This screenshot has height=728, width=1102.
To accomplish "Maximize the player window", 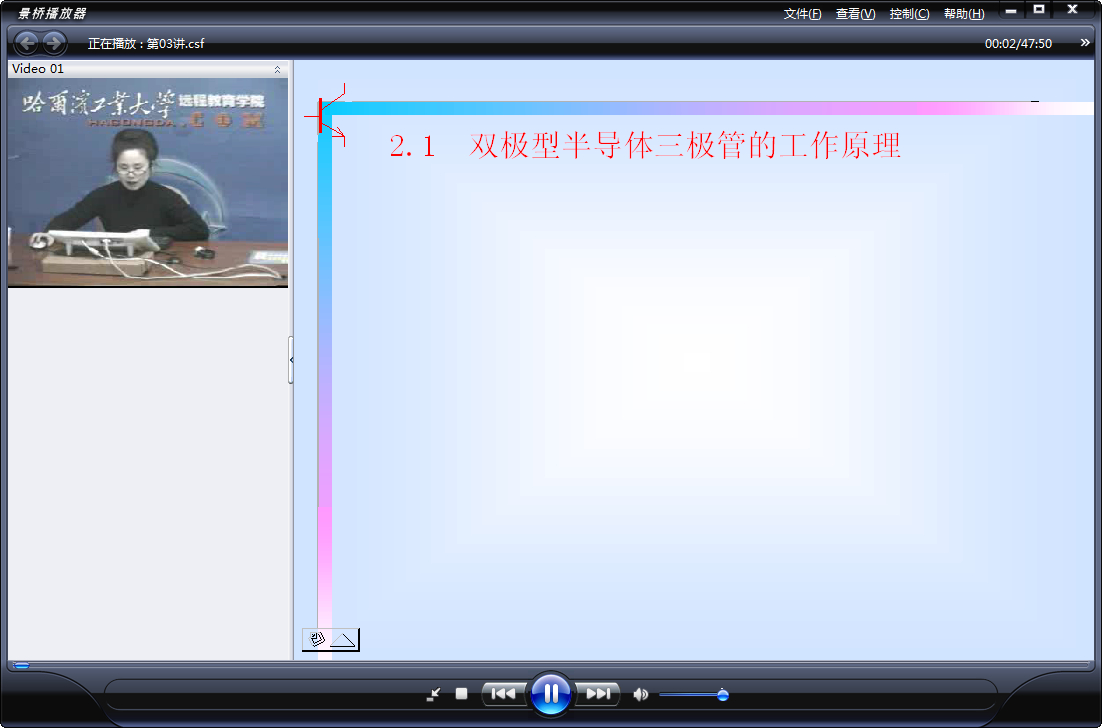I will click(1039, 10).
